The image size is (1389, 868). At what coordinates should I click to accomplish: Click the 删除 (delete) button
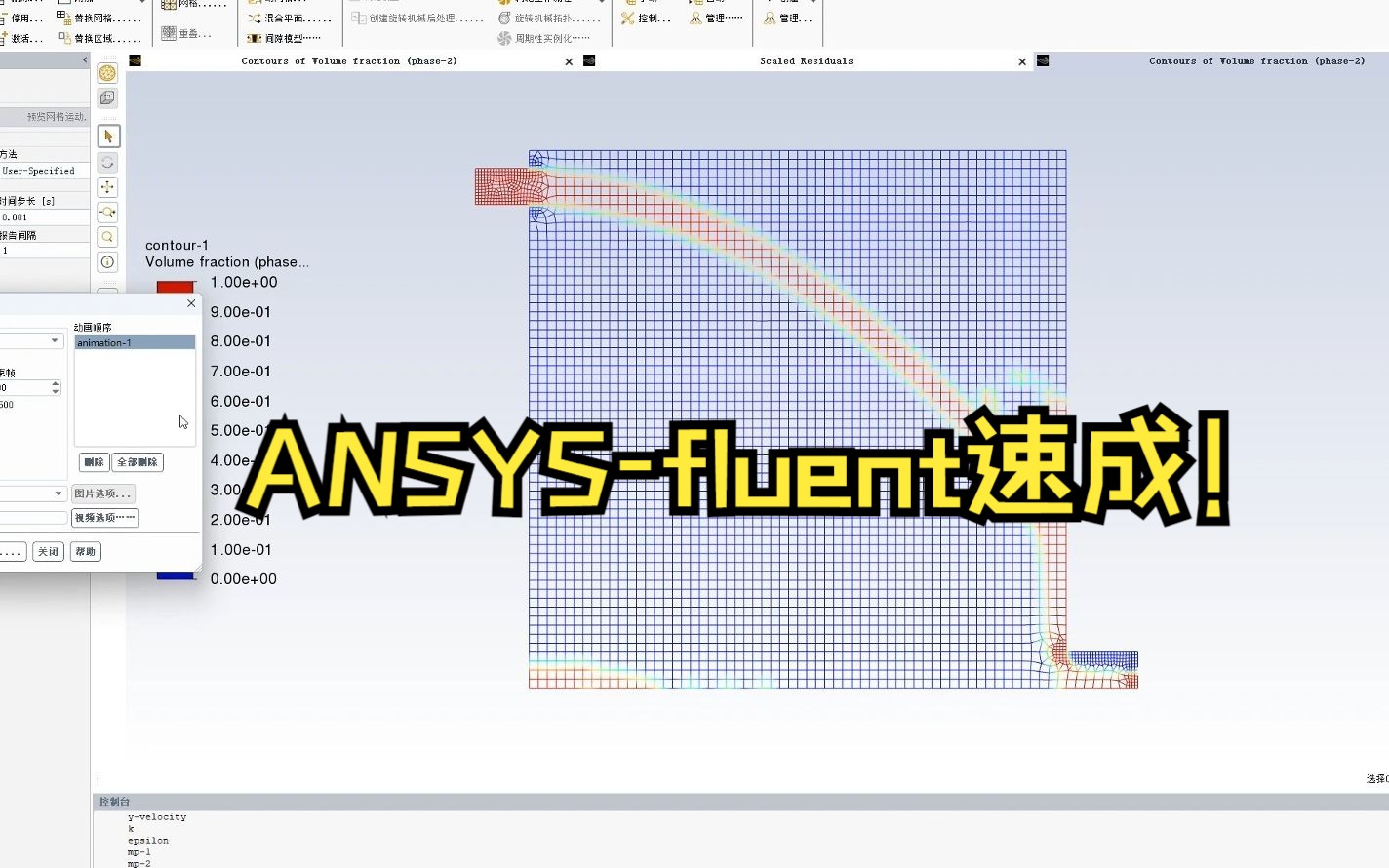(94, 462)
